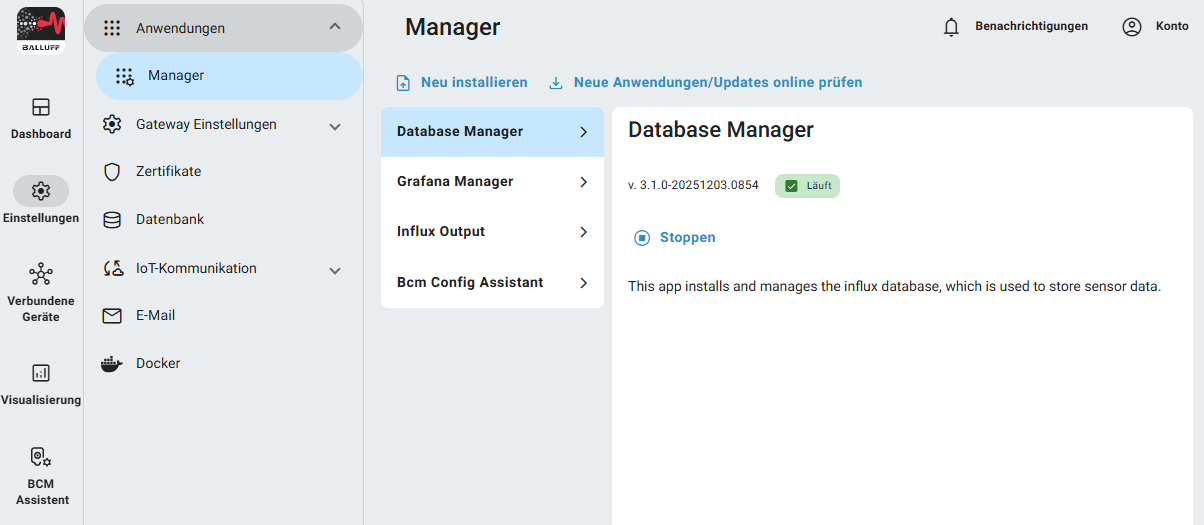The height and width of the screenshot is (525, 1204).
Task: Open Zertifikate in settings menu
Action: 168,172
